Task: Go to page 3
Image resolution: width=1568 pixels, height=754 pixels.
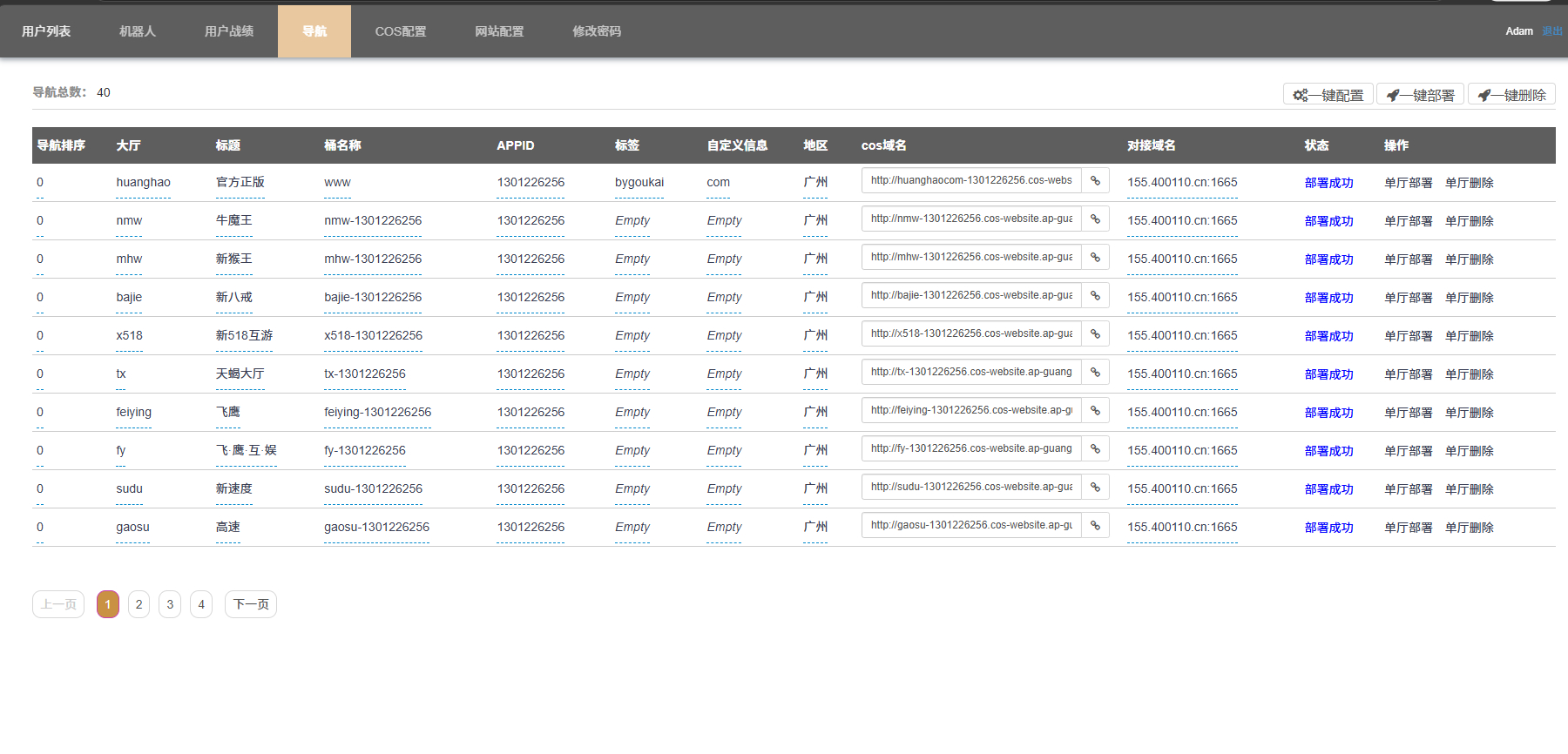Action: point(170,604)
